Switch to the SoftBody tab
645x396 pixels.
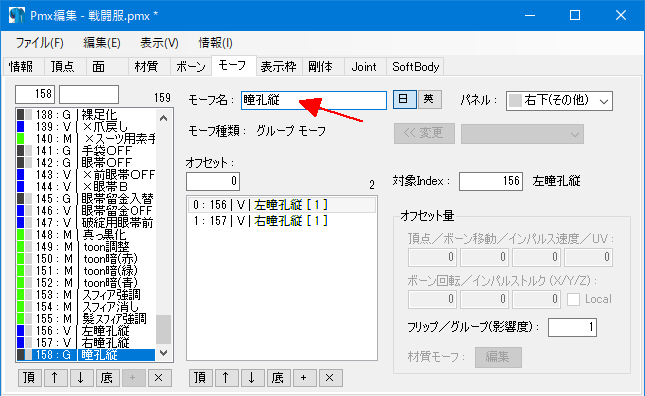pyautogui.click(x=415, y=67)
